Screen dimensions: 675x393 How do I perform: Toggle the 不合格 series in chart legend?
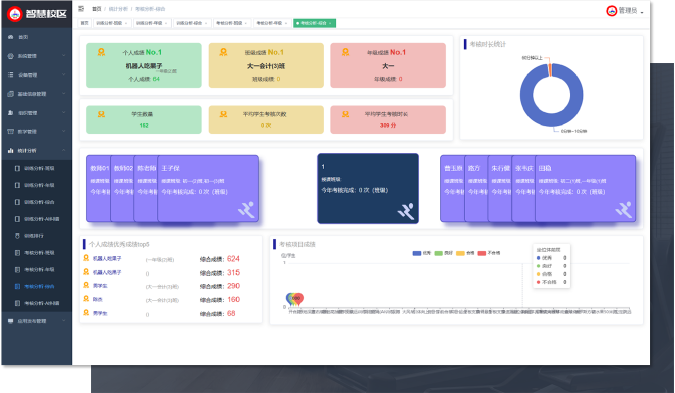[x=489, y=253]
